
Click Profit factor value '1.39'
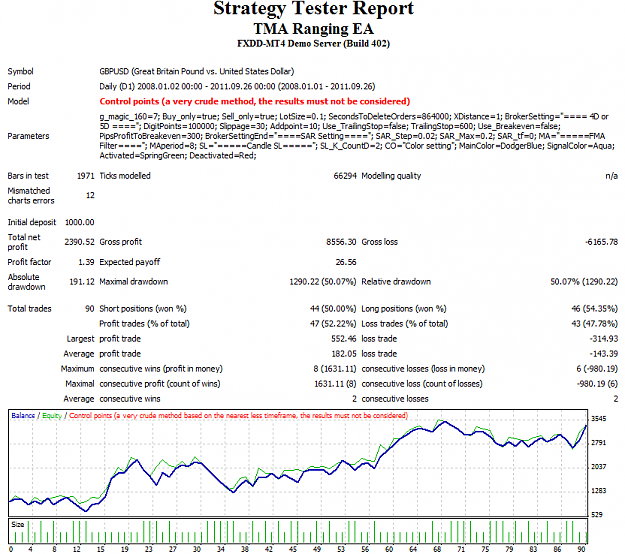(x=86, y=262)
